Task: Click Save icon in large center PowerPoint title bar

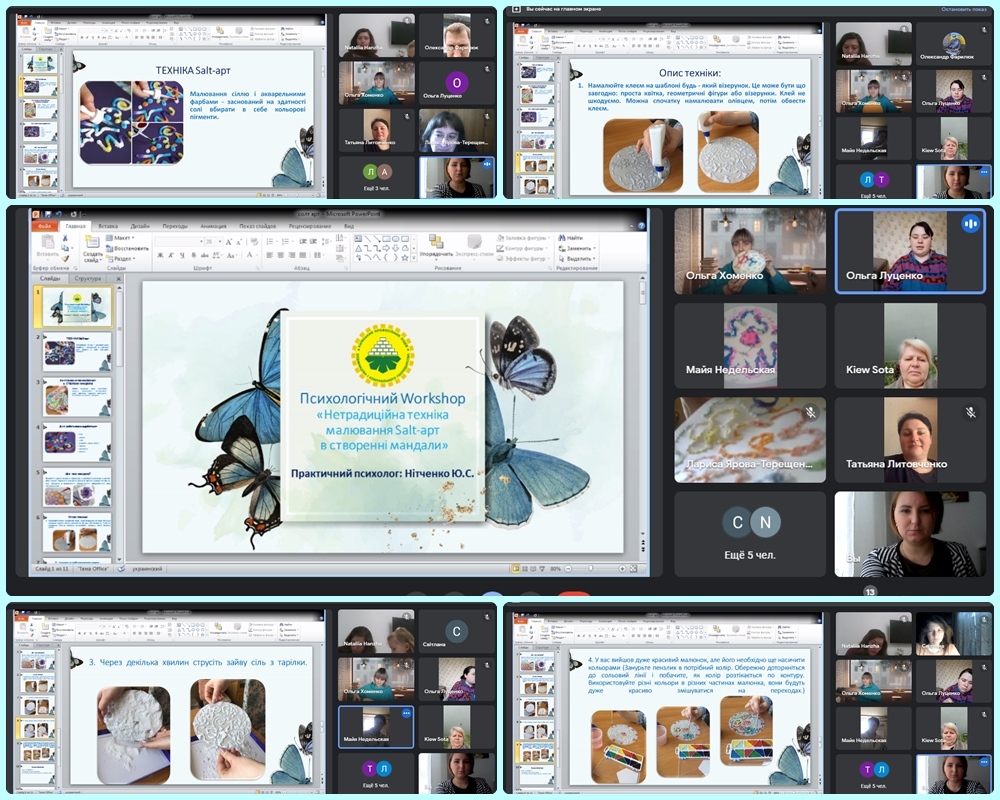Action: (x=48, y=214)
